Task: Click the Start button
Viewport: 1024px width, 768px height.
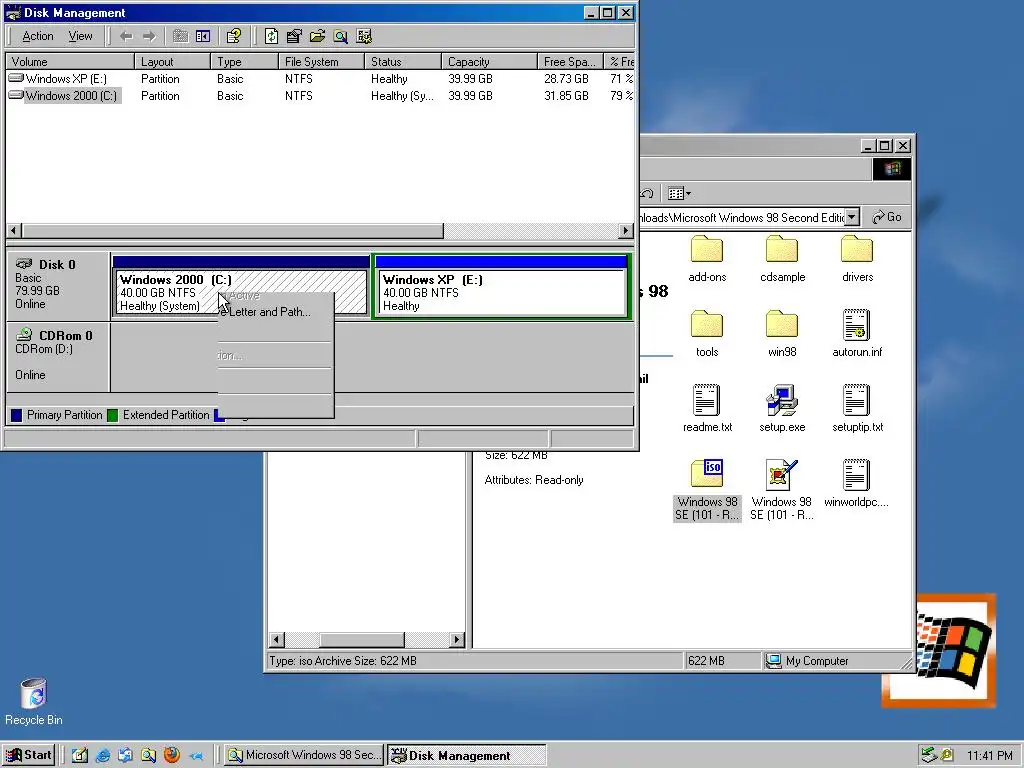Action: pyautogui.click(x=28, y=755)
